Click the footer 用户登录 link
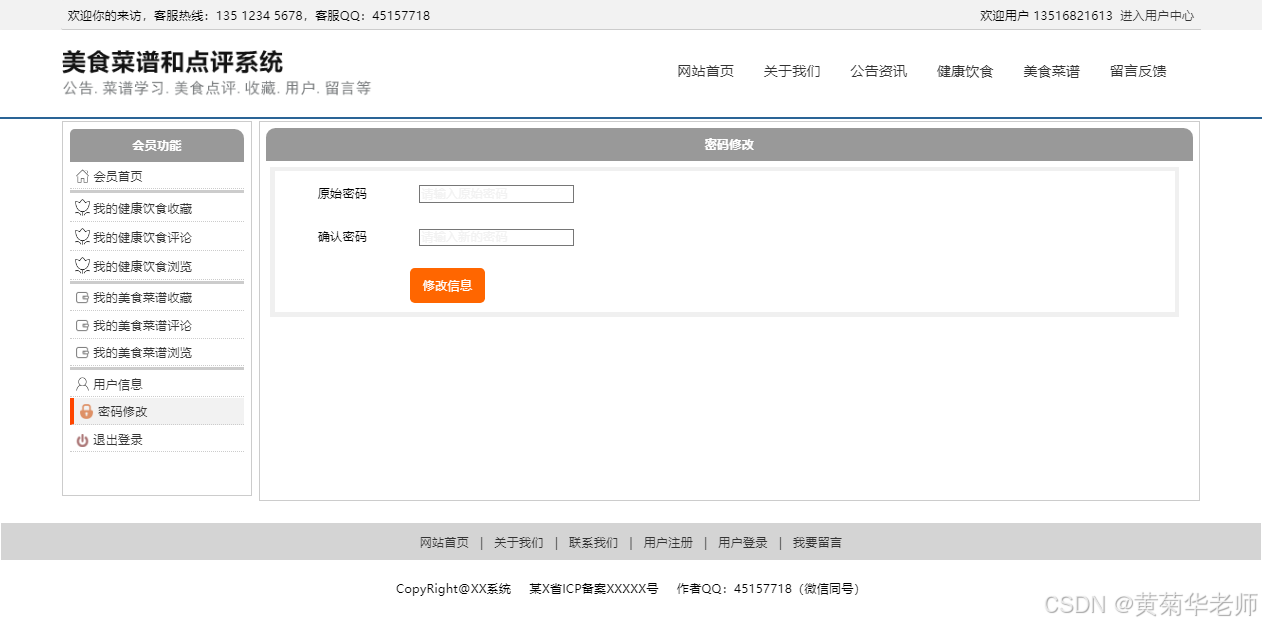Screen dimensions: 1262x626 point(743,543)
